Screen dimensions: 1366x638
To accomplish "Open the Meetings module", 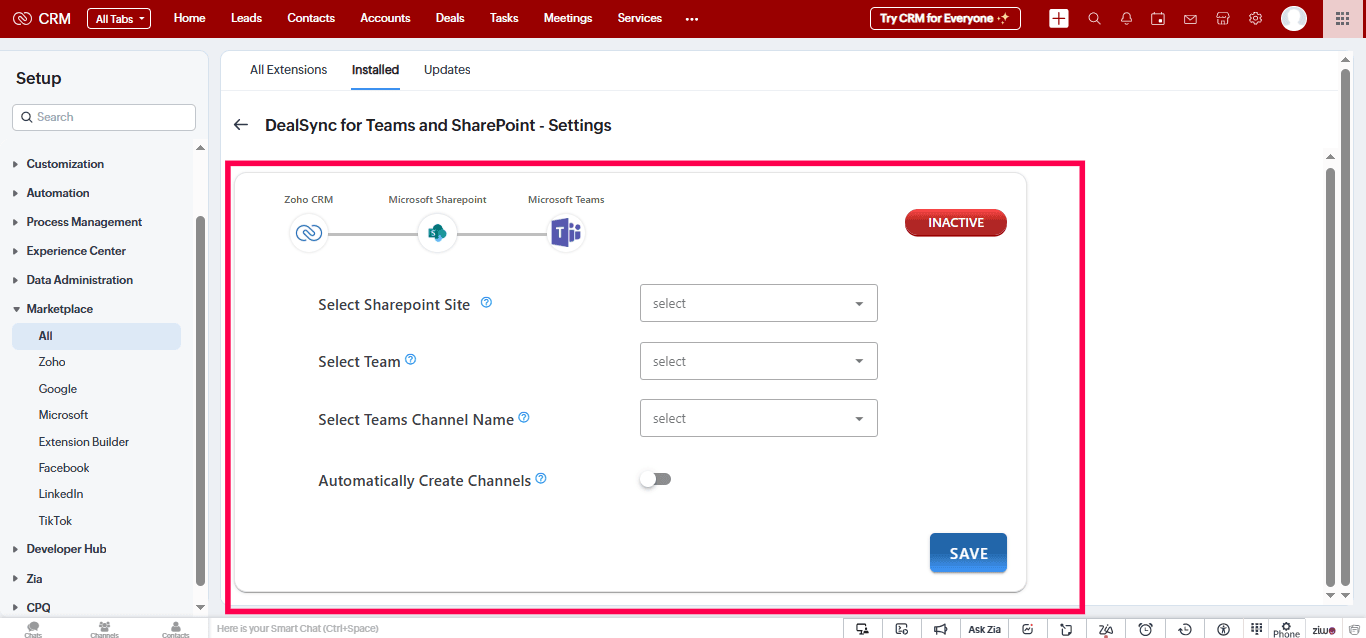I will [568, 18].
